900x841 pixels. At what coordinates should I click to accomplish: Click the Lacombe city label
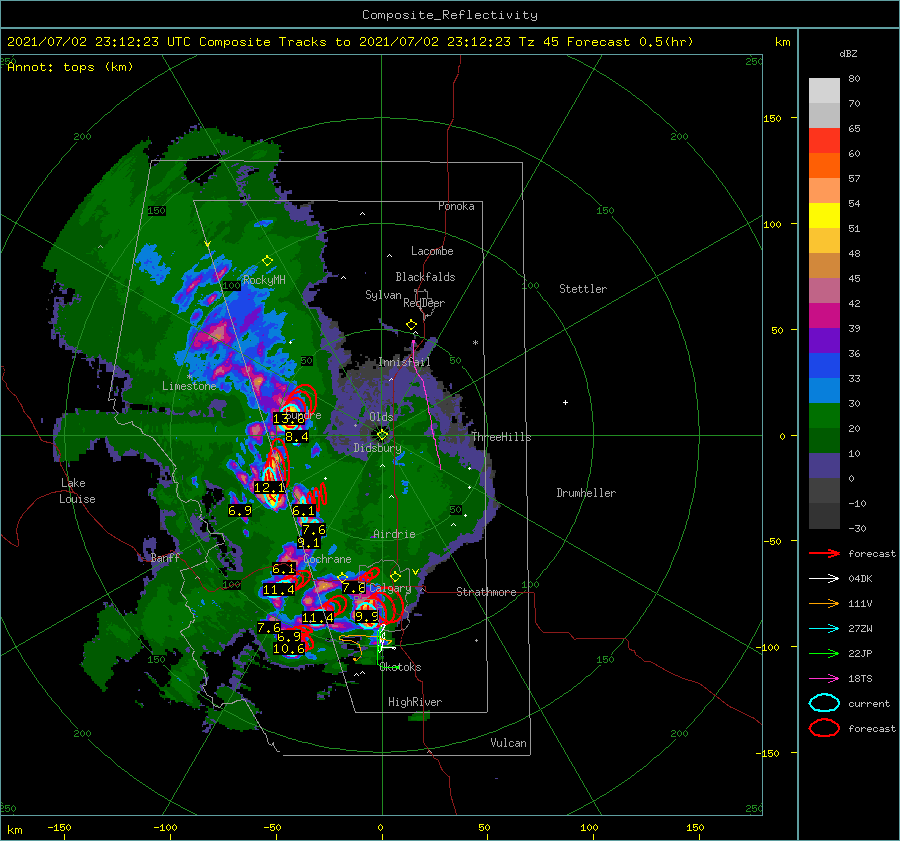[432, 251]
